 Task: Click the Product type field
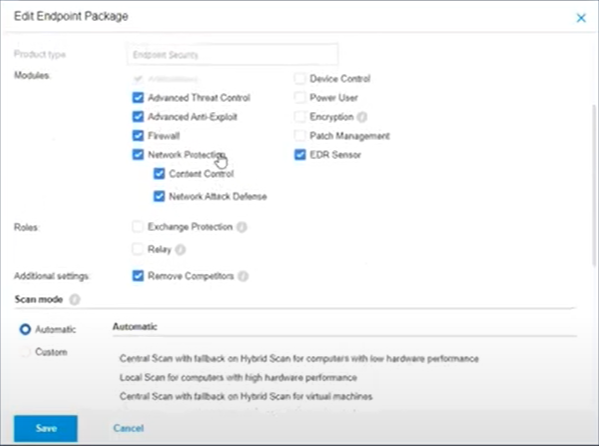coord(232,55)
